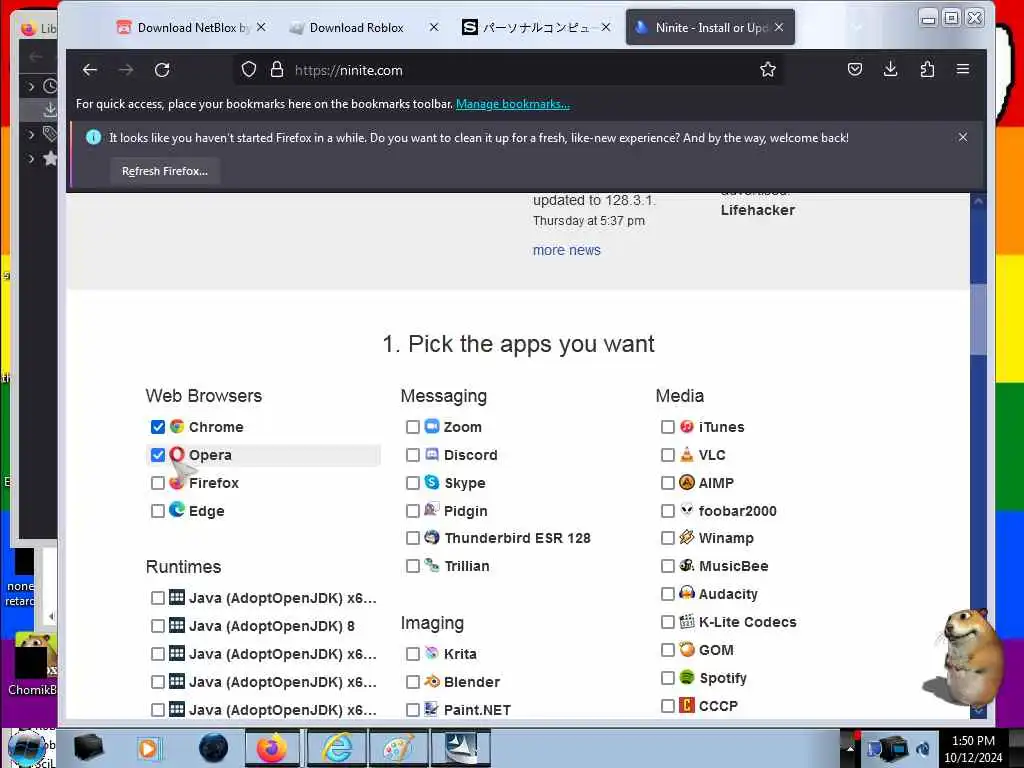Click the Paint.NET app icon
The width and height of the screenshot is (1024, 768).
pyautogui.click(x=432, y=709)
